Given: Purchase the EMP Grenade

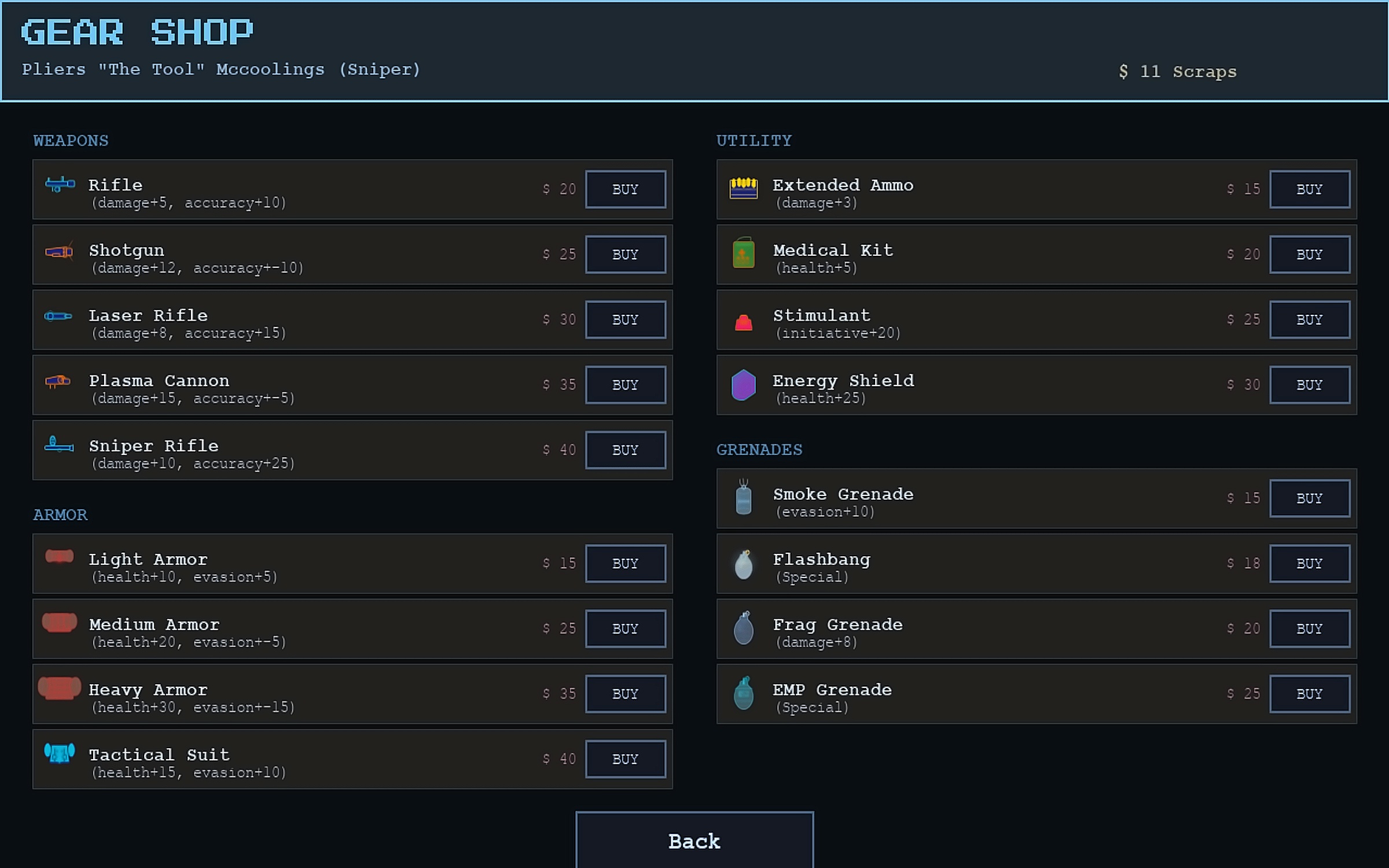Looking at the screenshot, I should point(1309,694).
